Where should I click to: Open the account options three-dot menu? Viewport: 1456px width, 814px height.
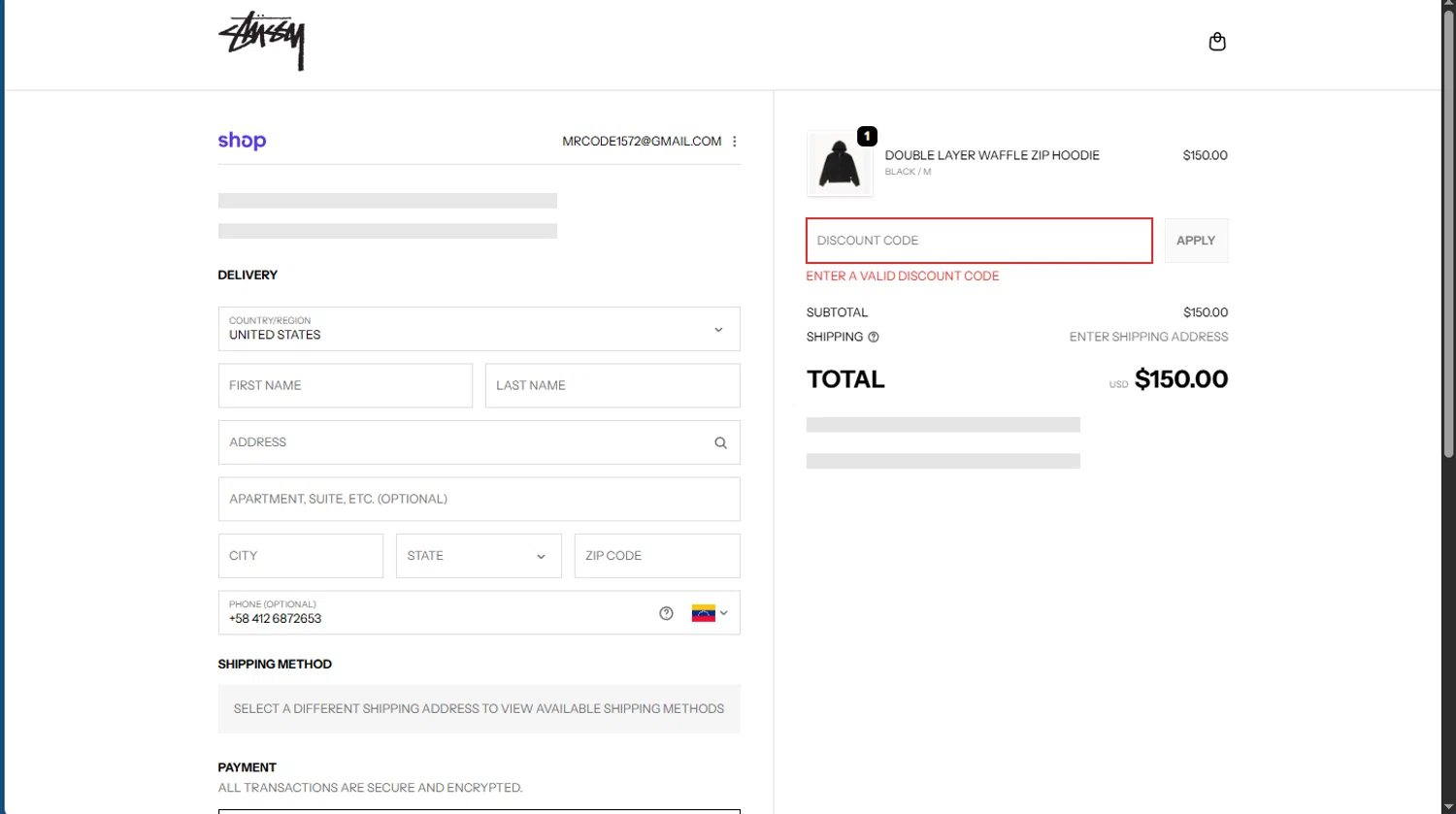[735, 142]
